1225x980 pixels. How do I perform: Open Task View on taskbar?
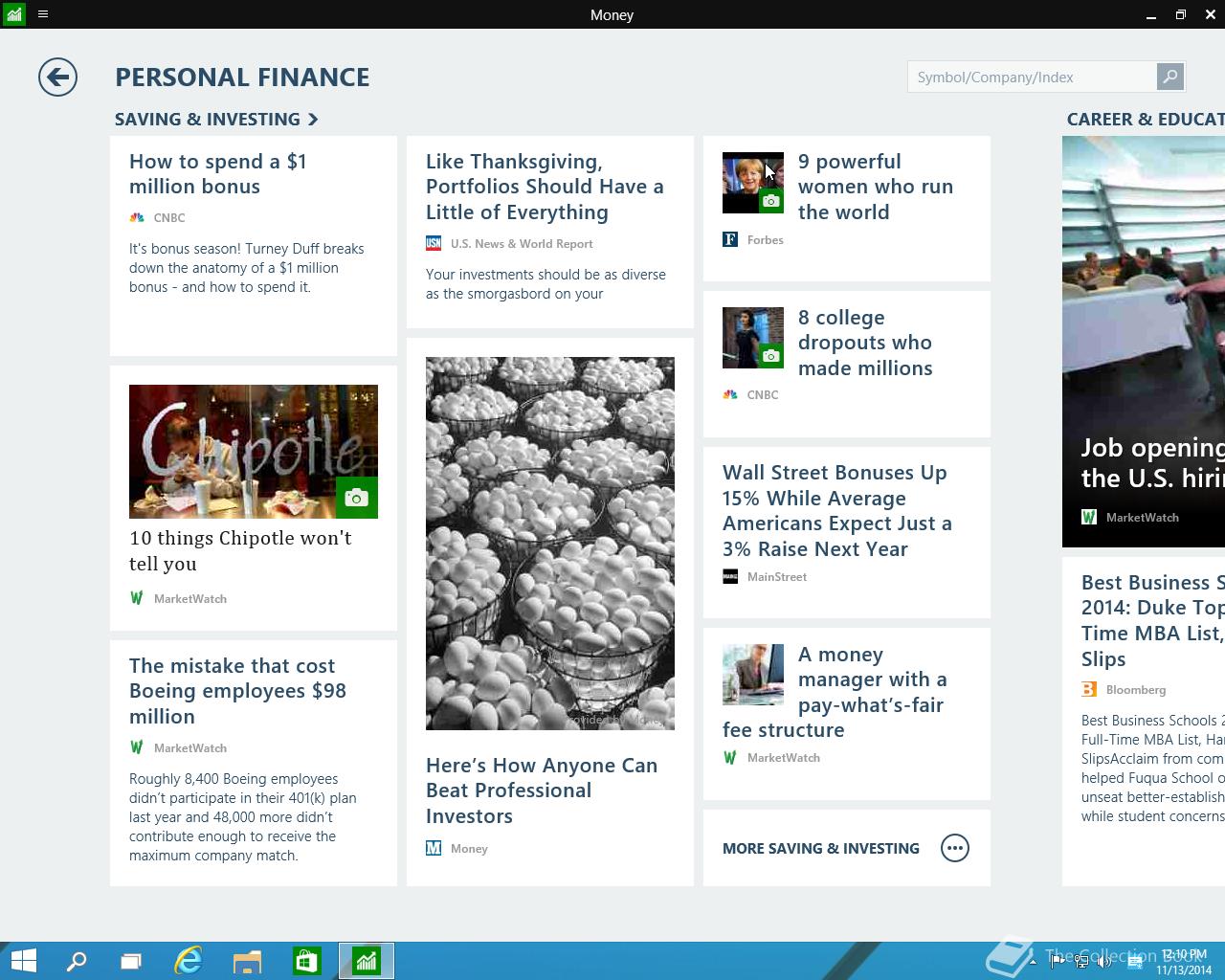click(x=131, y=961)
